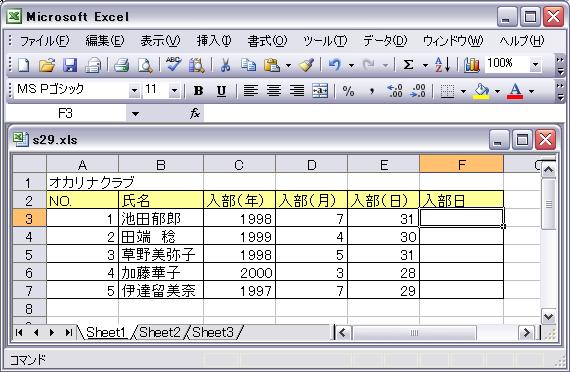Image resolution: width=570 pixels, height=372 pixels.
Task: Sort ascending with A-Z icon
Action: [442, 65]
